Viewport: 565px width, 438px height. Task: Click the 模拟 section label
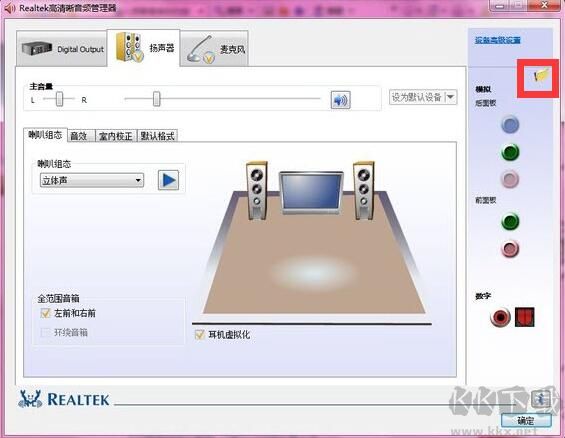pyautogui.click(x=483, y=90)
